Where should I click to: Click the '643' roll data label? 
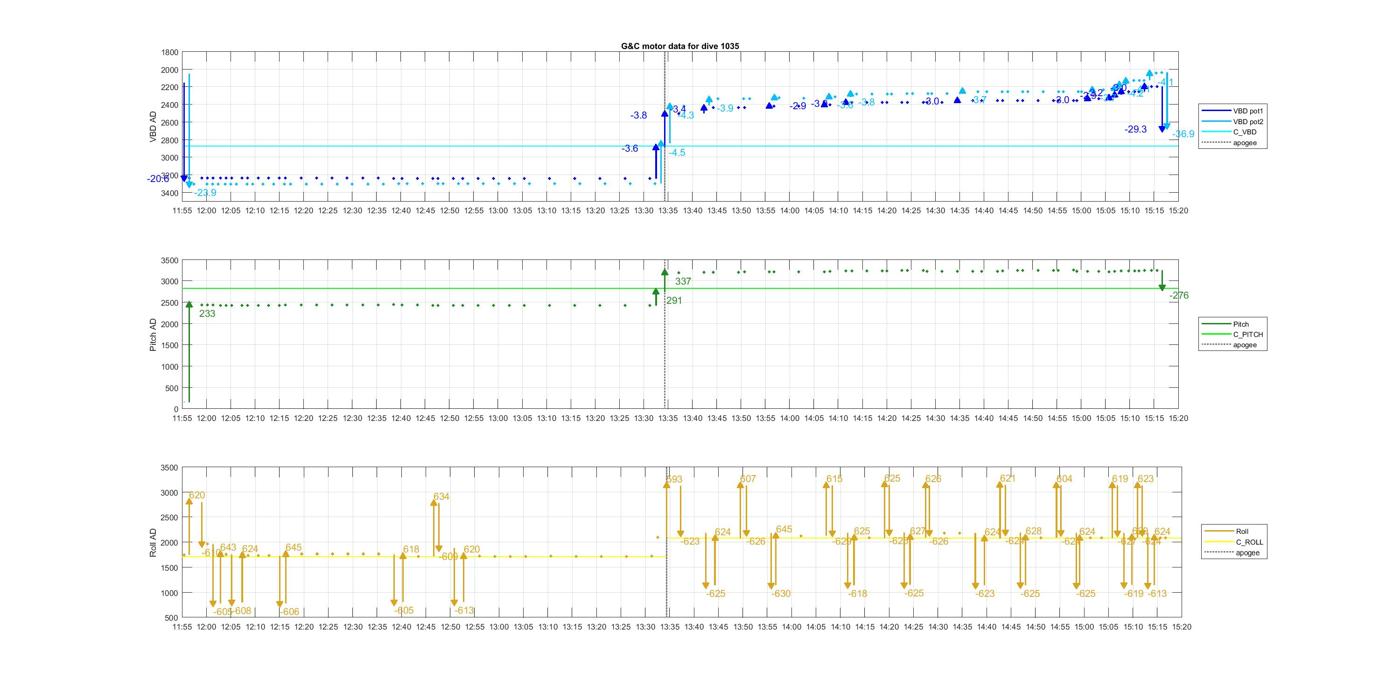point(228,548)
